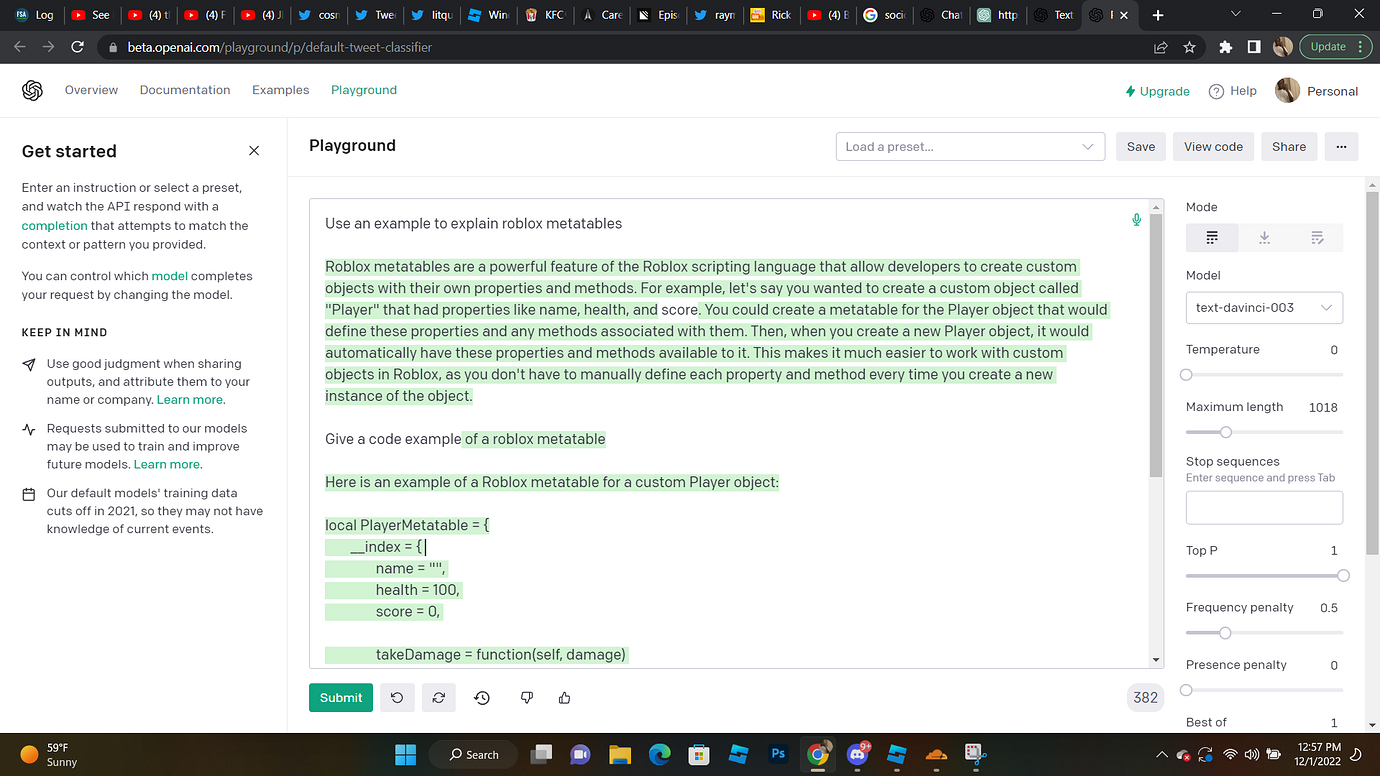1380x776 pixels.
Task: Click the undo last completion icon
Action: click(396, 697)
